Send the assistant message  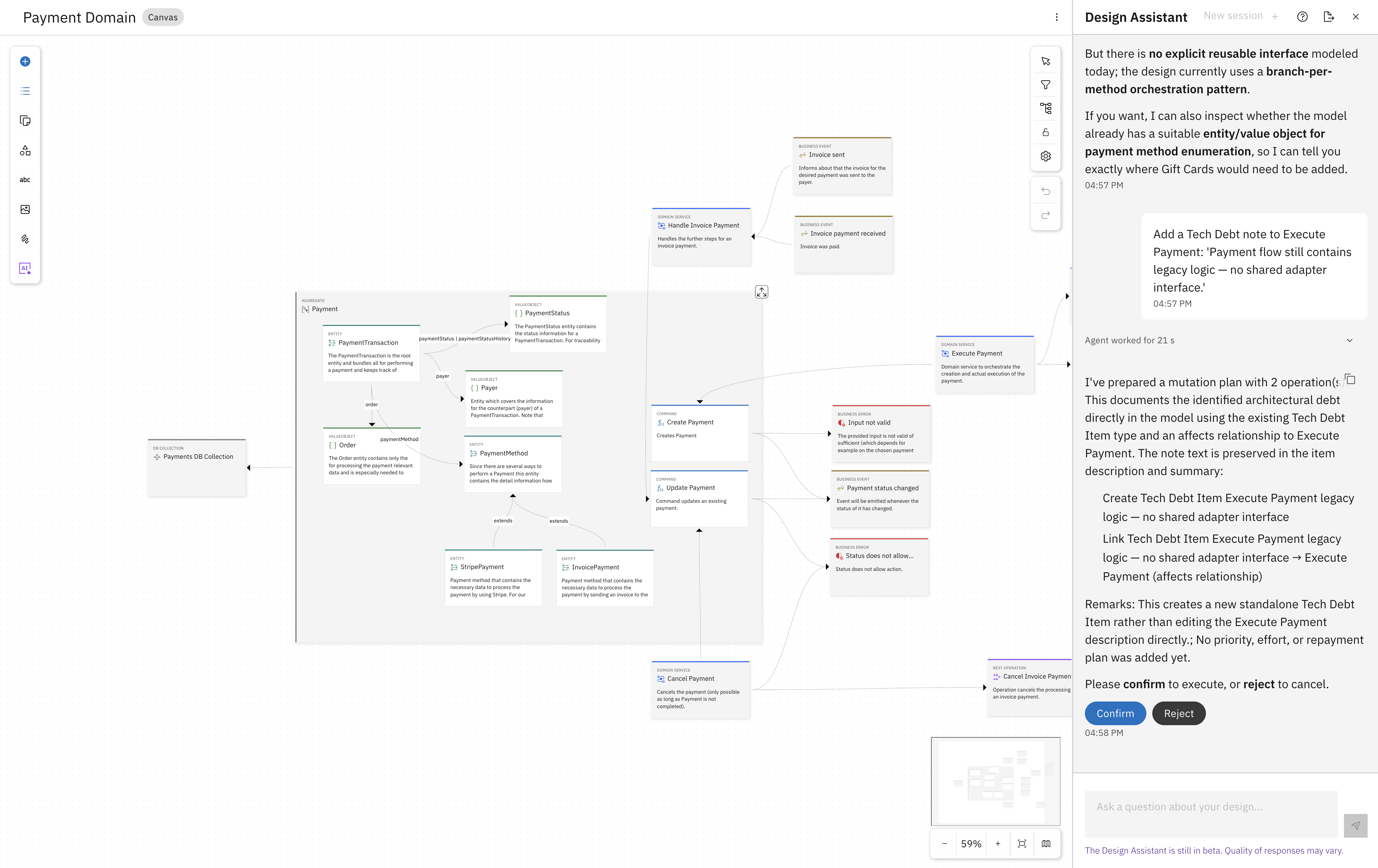[x=1355, y=826]
